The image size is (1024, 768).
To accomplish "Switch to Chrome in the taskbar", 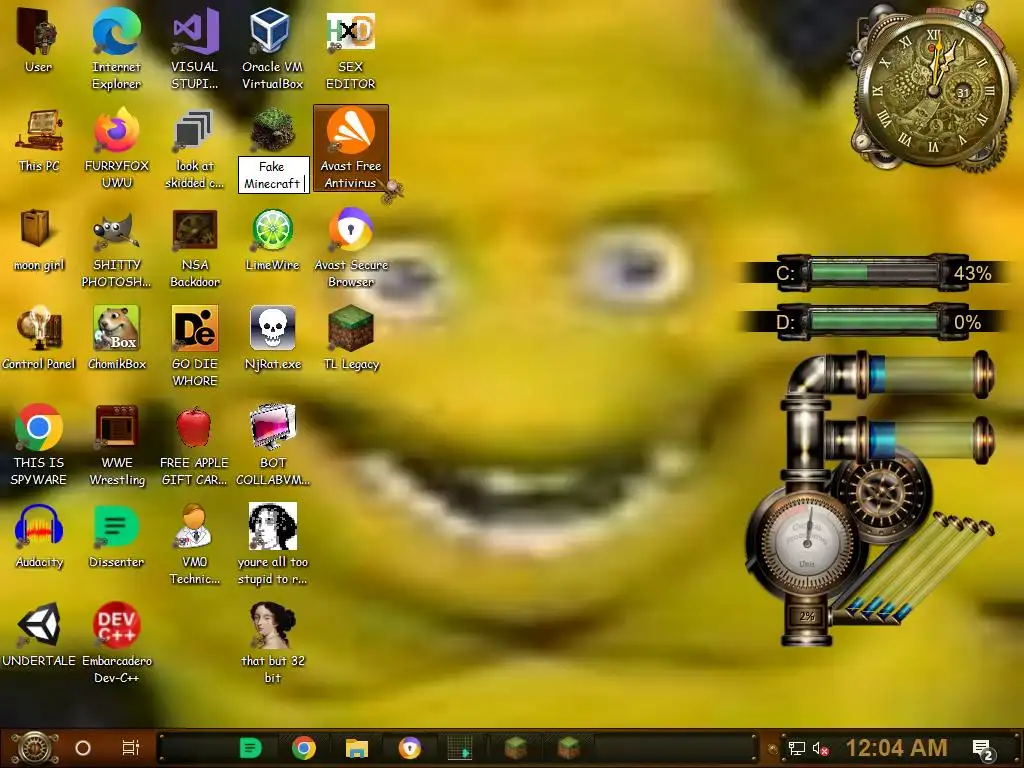I will coord(304,748).
